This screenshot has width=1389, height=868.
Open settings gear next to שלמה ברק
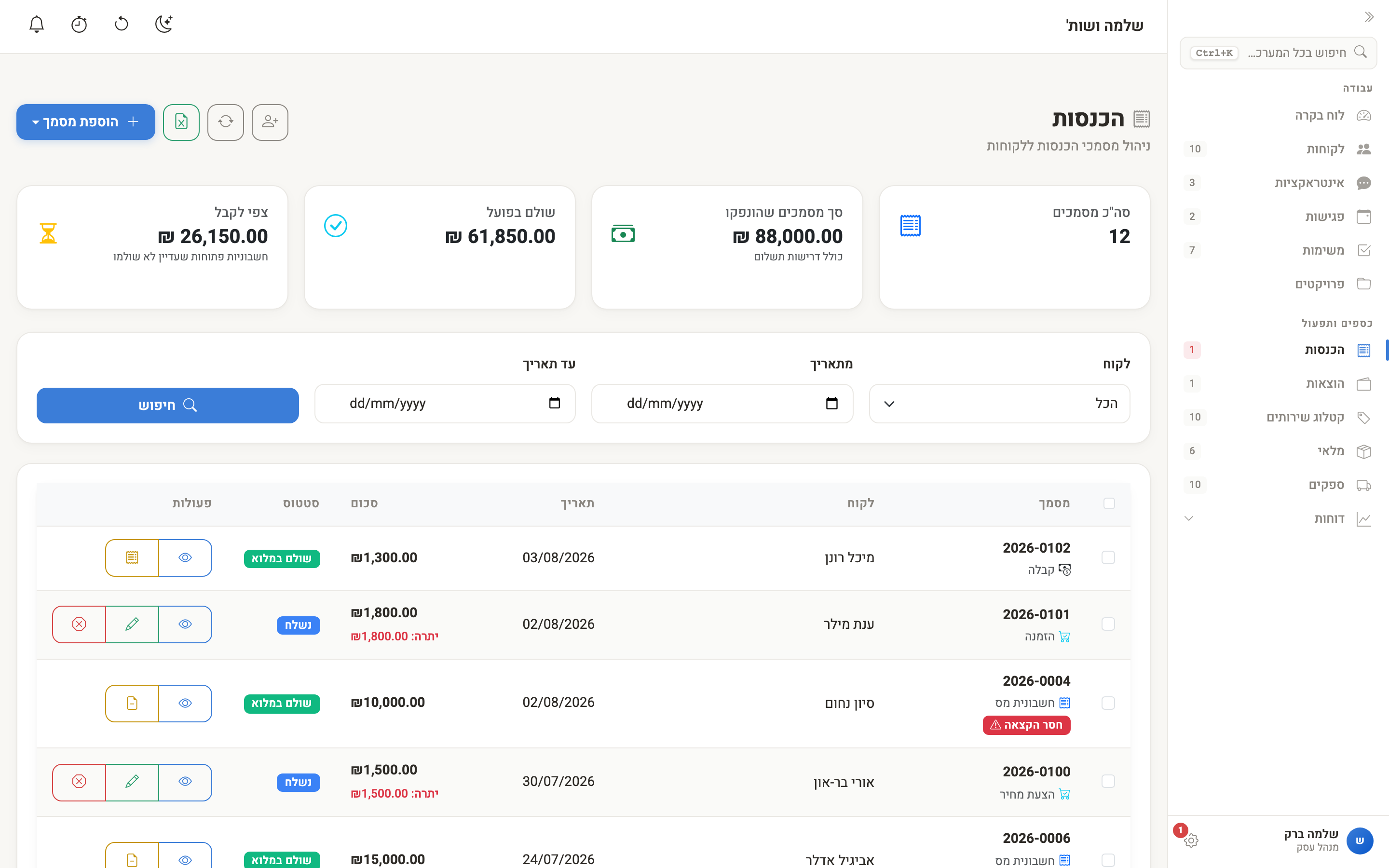(1191, 841)
